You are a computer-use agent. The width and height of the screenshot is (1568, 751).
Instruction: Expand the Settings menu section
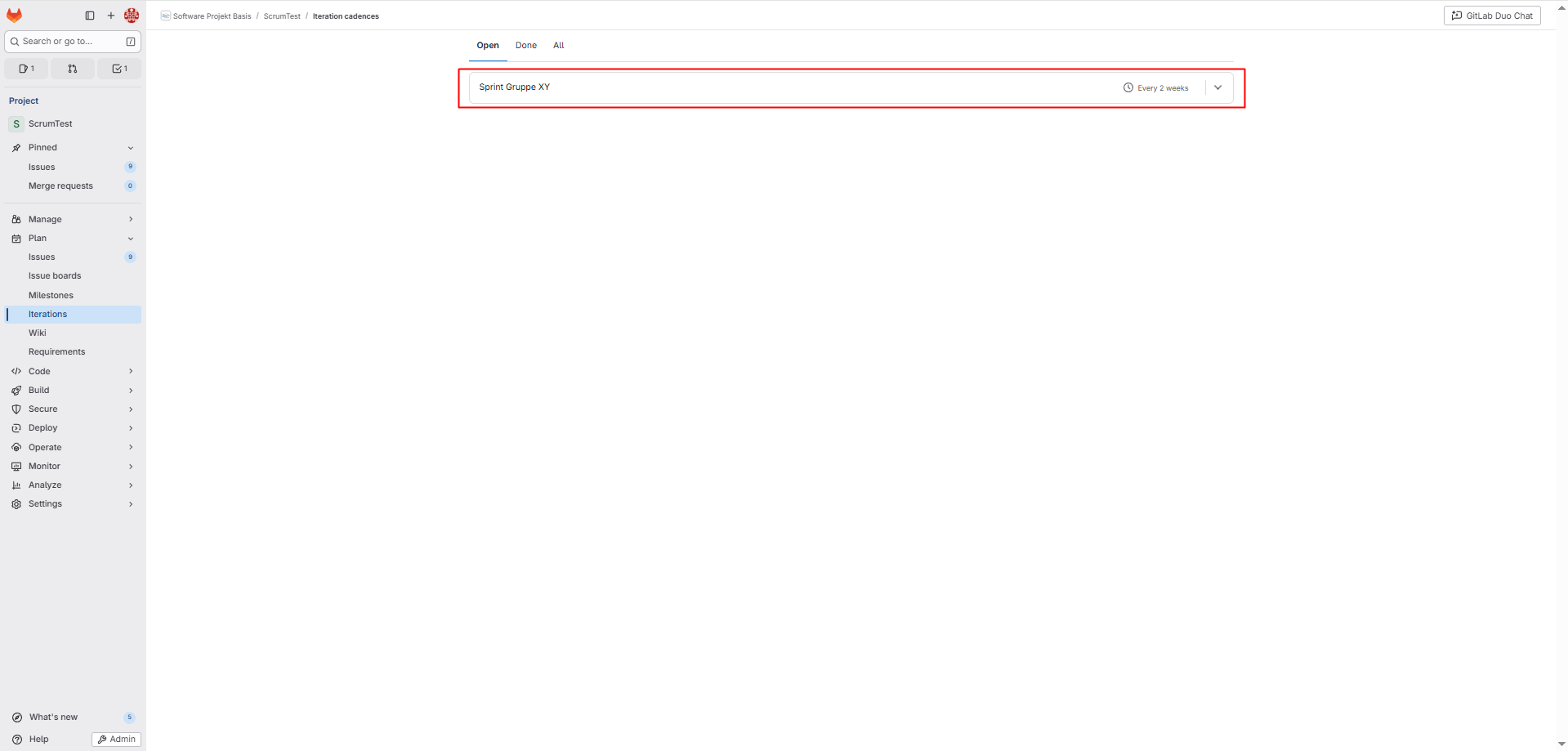point(131,504)
